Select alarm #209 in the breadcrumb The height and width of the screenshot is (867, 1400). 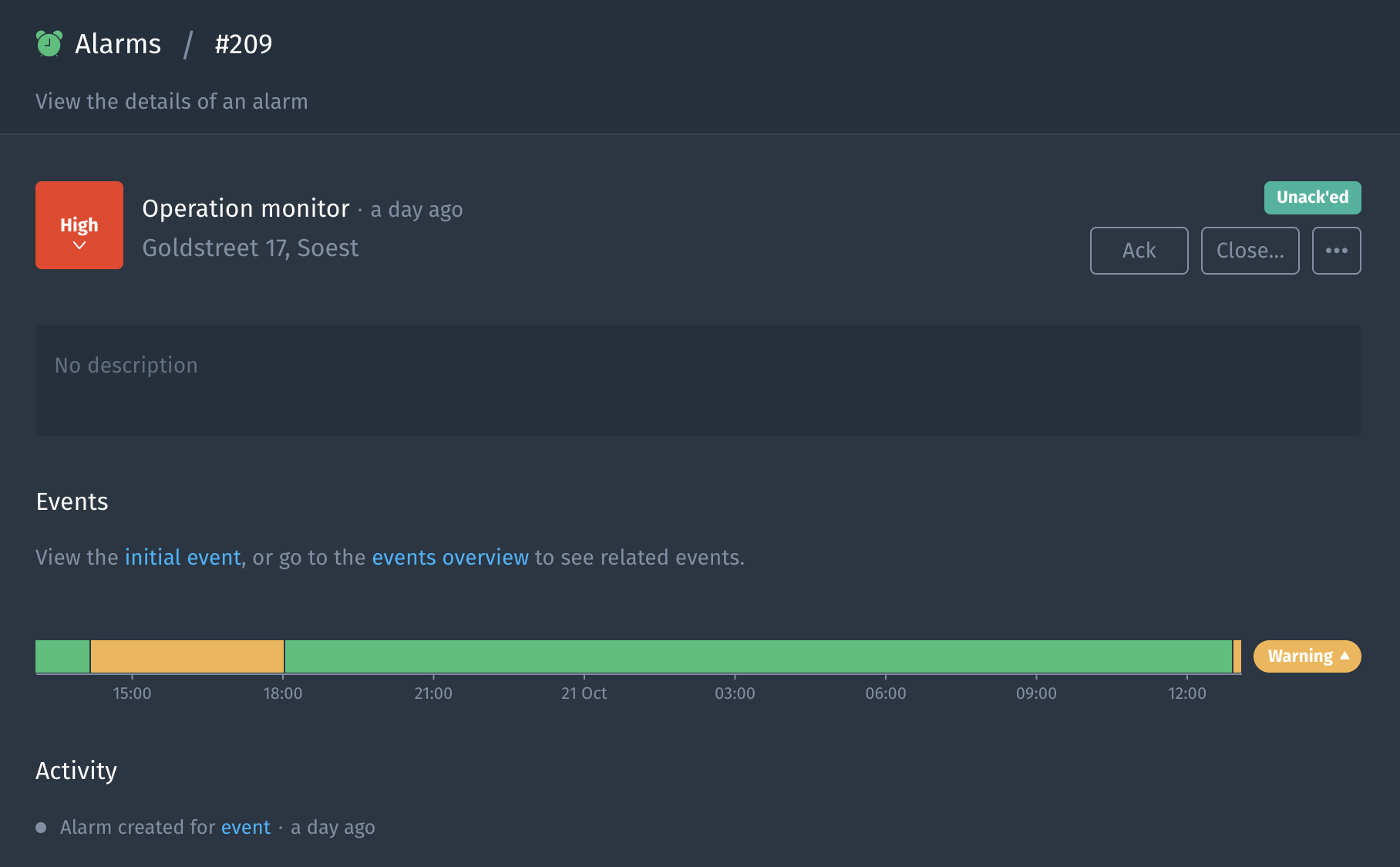point(243,44)
